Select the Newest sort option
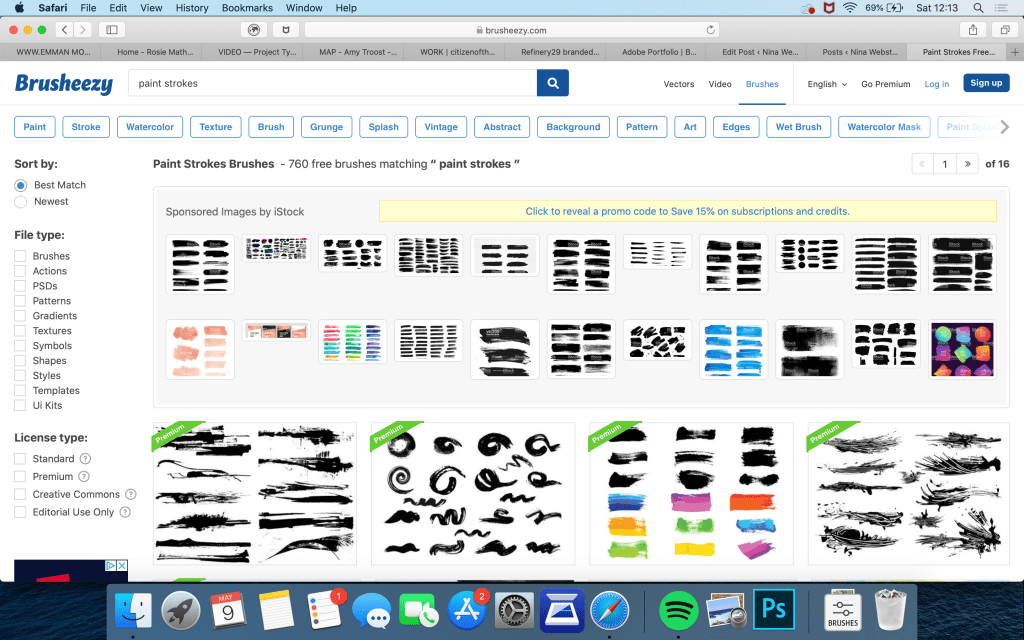This screenshot has height=640, width=1024. pos(21,201)
